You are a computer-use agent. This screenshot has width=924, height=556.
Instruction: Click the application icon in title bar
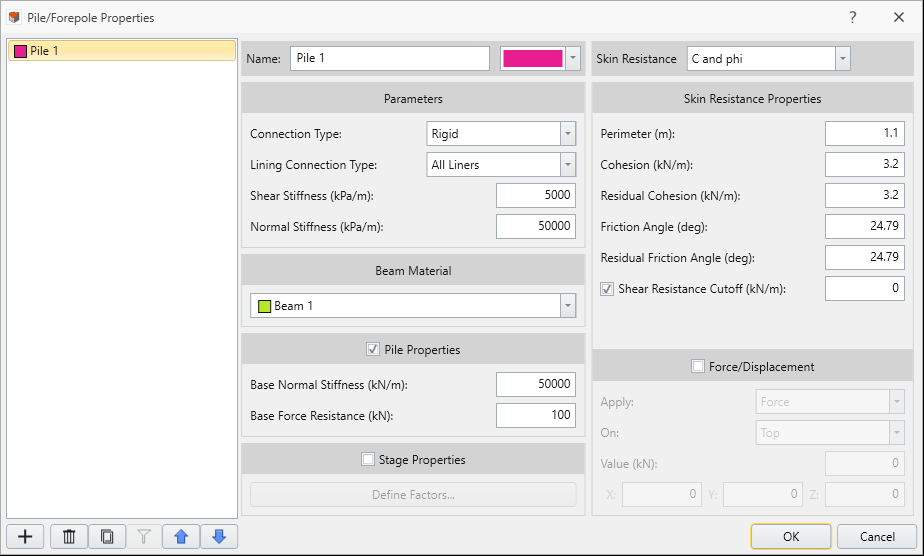tap(14, 17)
